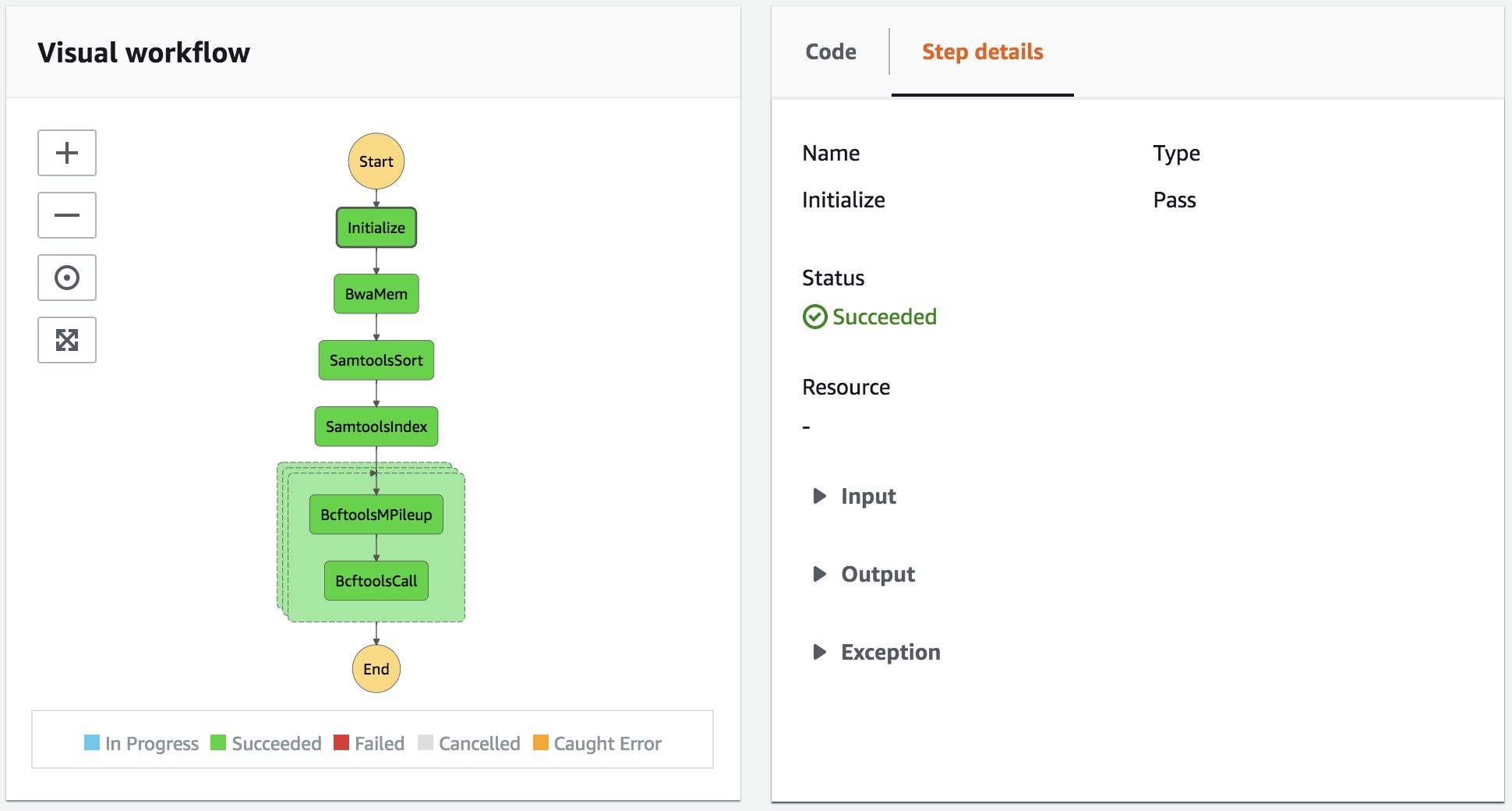1512x811 pixels.
Task: Click the BcftoolsCall step node
Action: [376, 581]
